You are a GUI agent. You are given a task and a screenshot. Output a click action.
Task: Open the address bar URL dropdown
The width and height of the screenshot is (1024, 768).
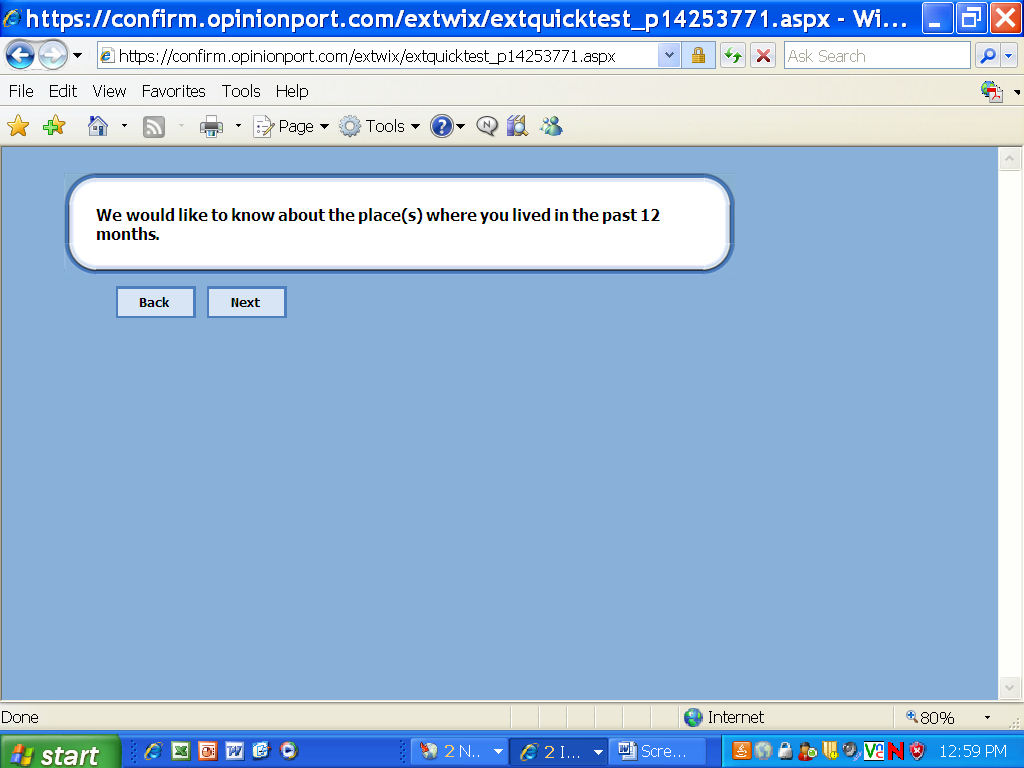(669, 56)
